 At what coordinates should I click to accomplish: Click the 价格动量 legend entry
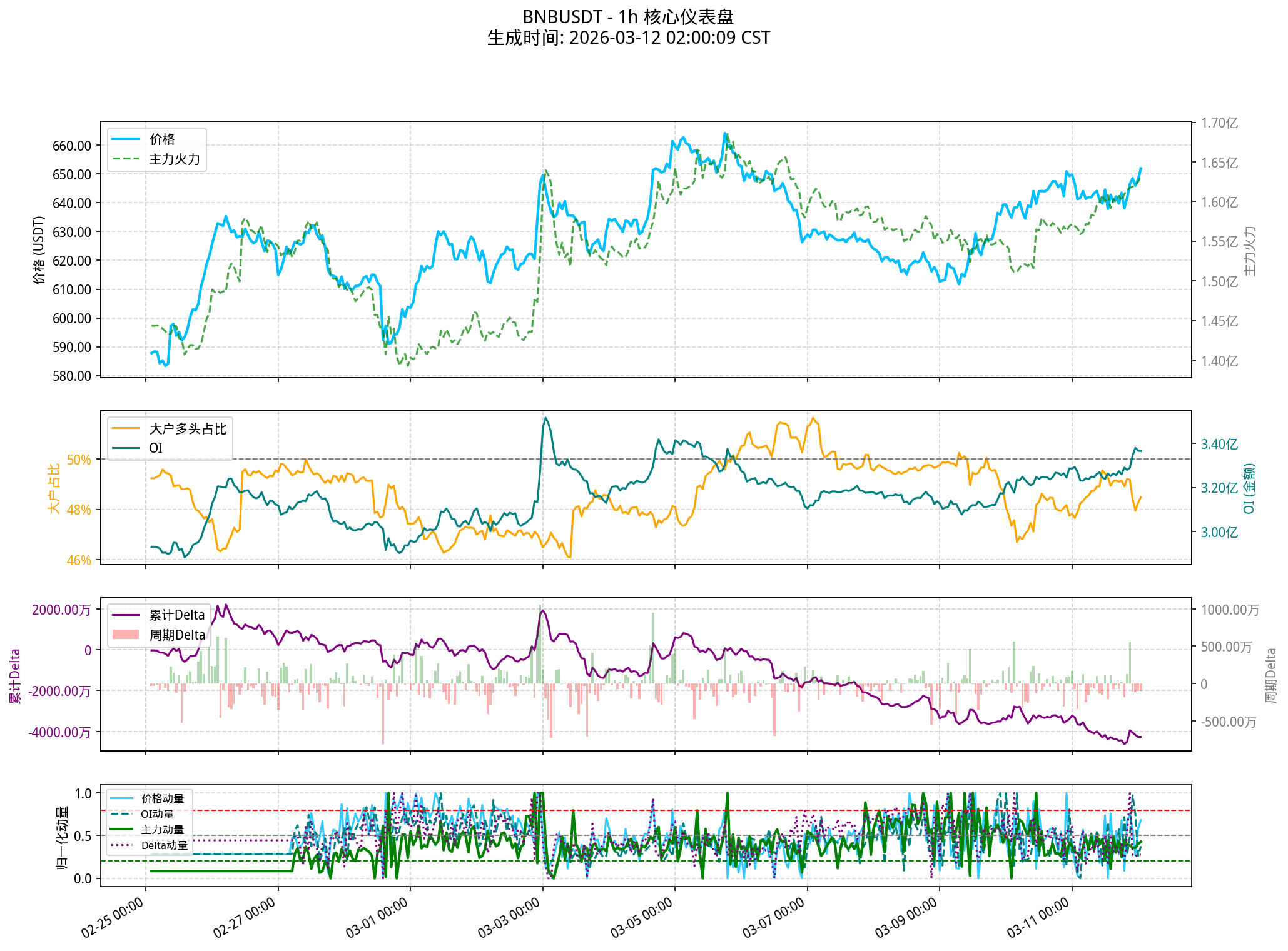pos(162,798)
